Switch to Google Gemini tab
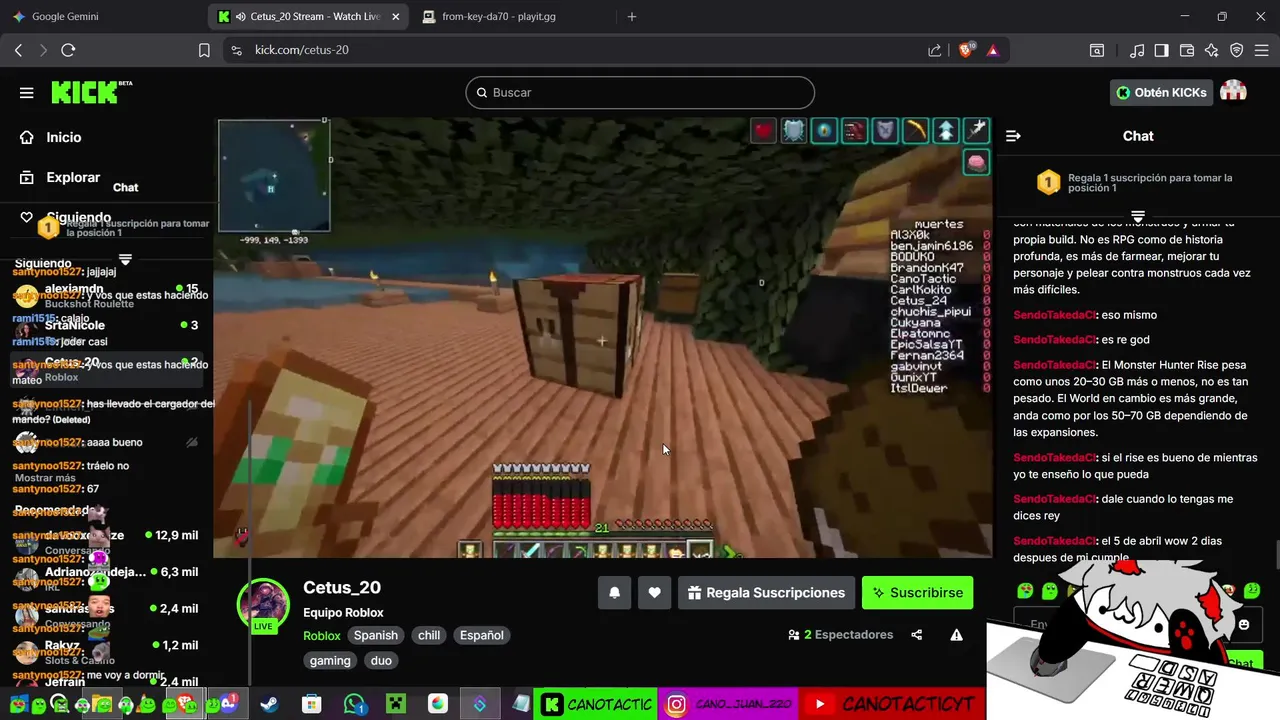Viewport: 1280px width, 720px height. click(x=100, y=17)
